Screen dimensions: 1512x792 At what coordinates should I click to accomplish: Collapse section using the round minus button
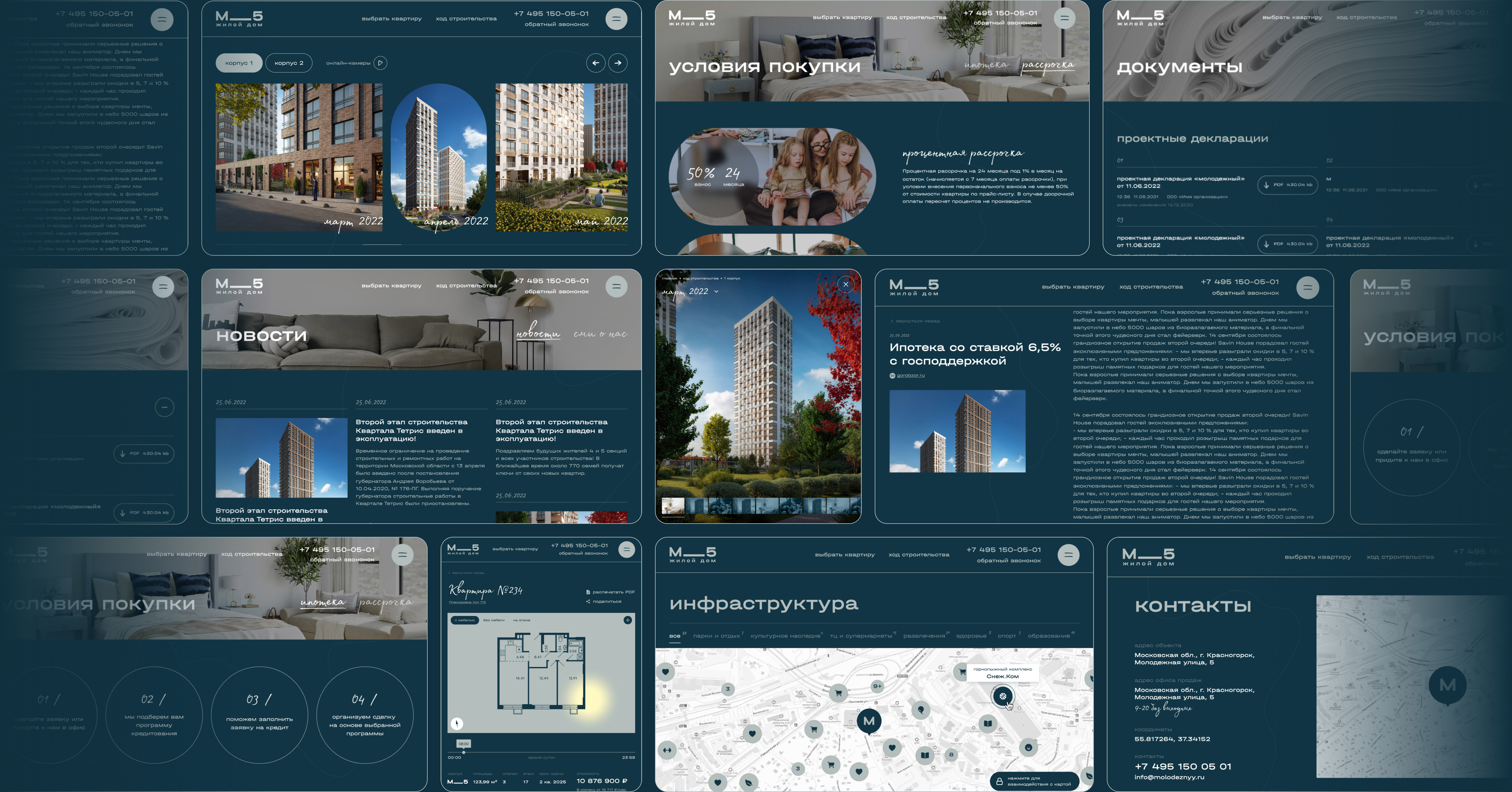[164, 407]
